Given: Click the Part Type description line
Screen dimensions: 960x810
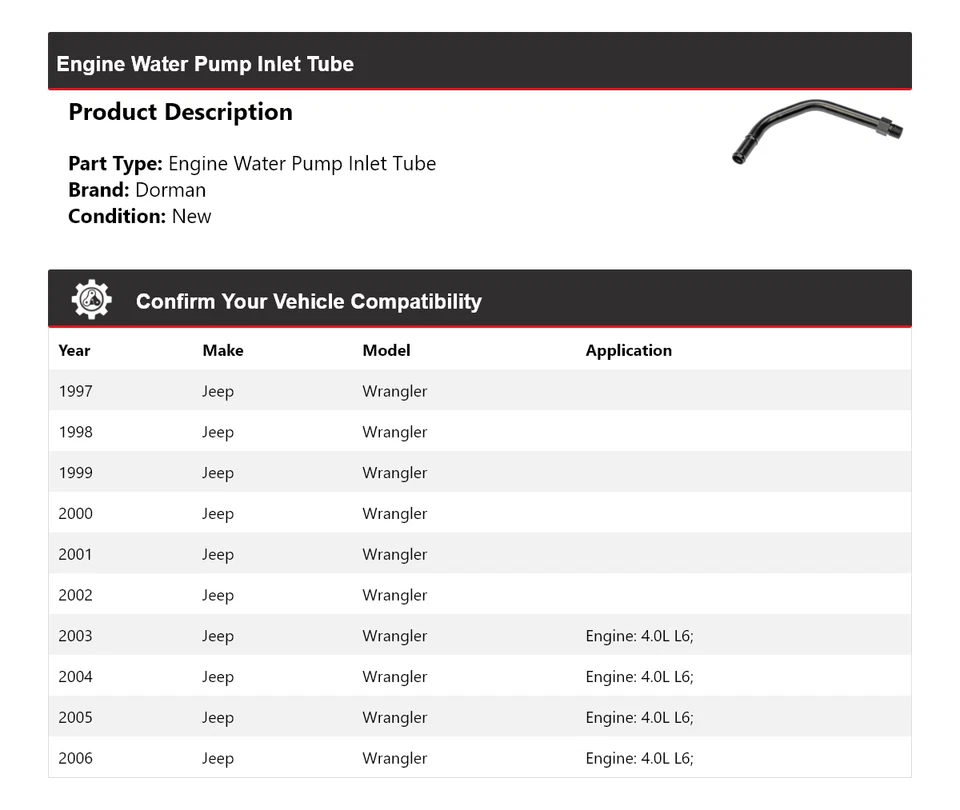Looking at the screenshot, I should (x=252, y=163).
